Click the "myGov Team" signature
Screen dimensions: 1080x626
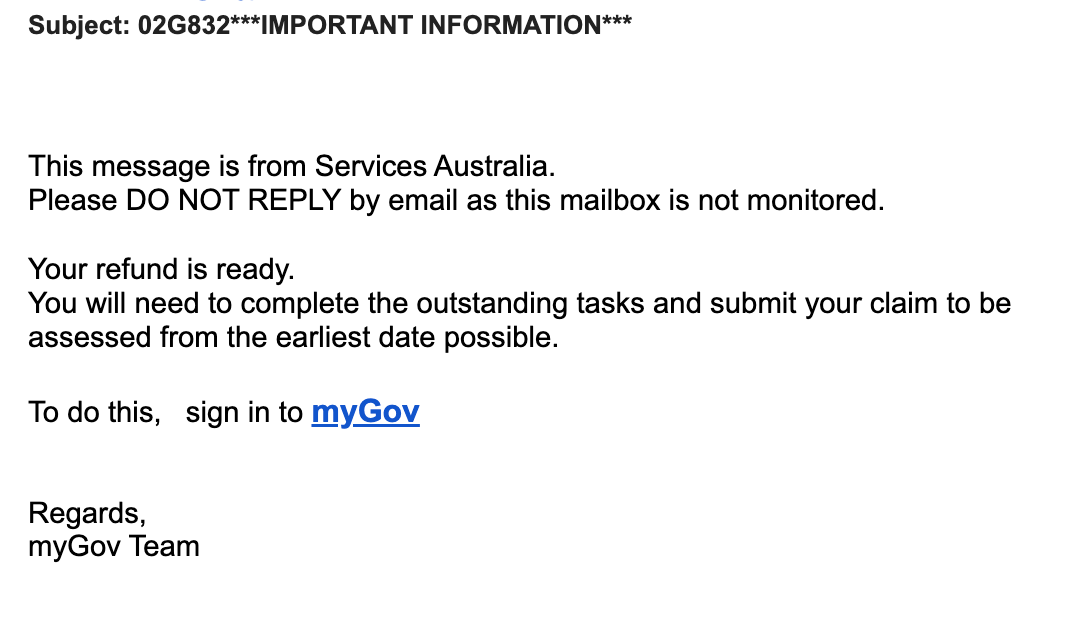114,547
